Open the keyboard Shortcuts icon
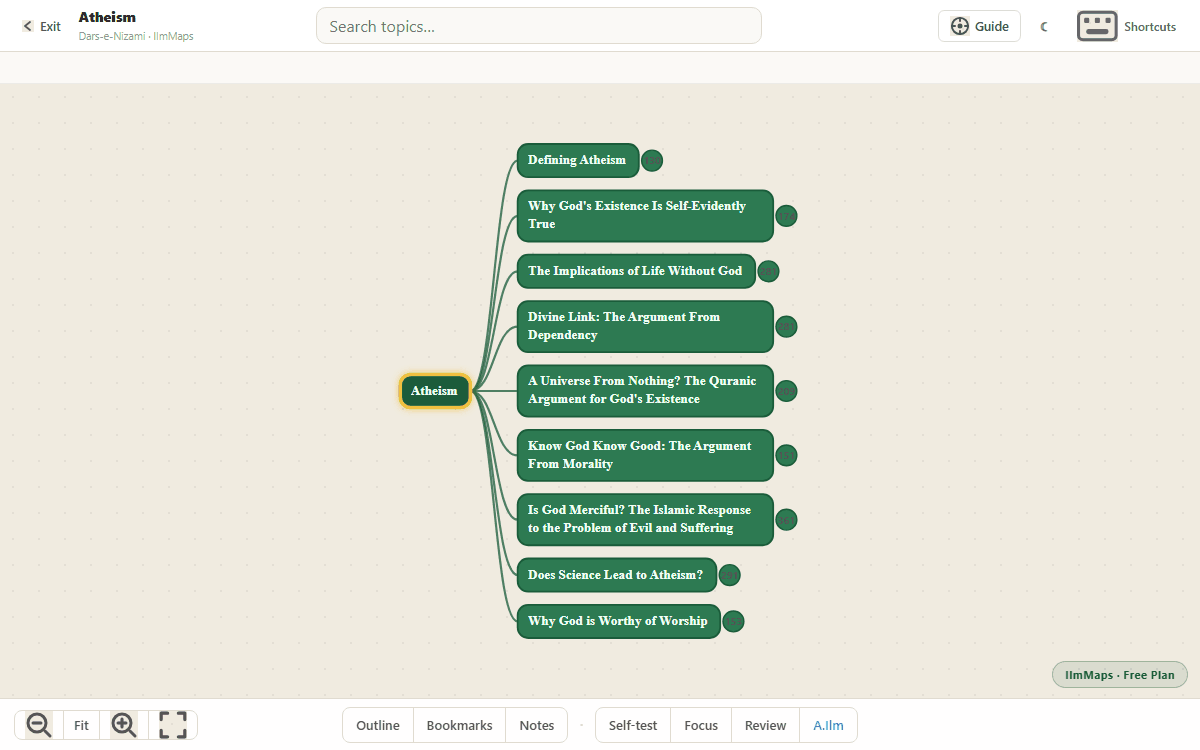 (1097, 26)
